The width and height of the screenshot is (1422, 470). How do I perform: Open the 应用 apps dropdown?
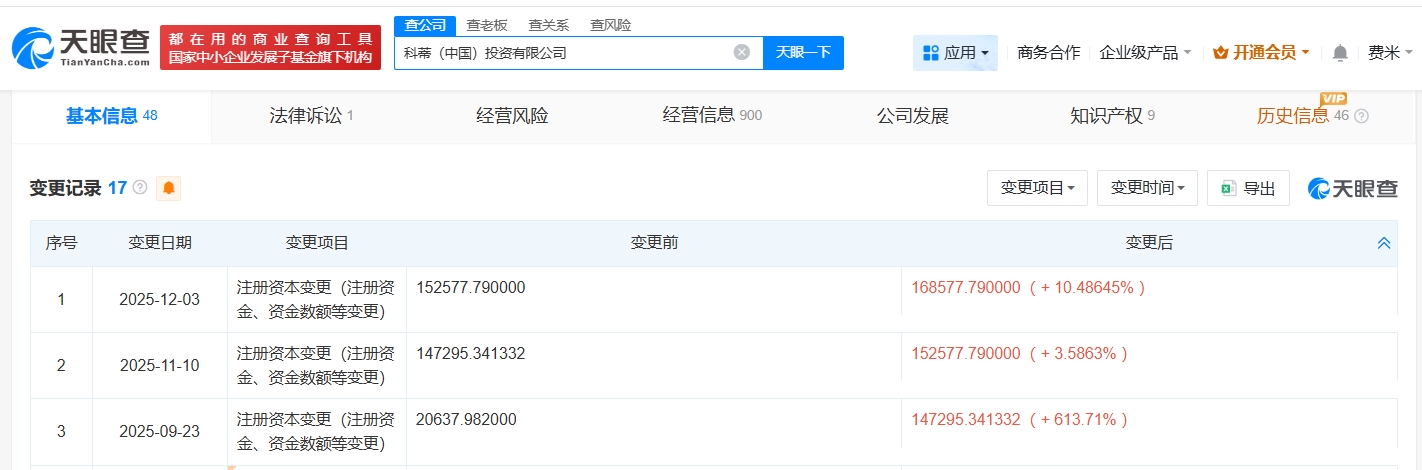click(955, 53)
